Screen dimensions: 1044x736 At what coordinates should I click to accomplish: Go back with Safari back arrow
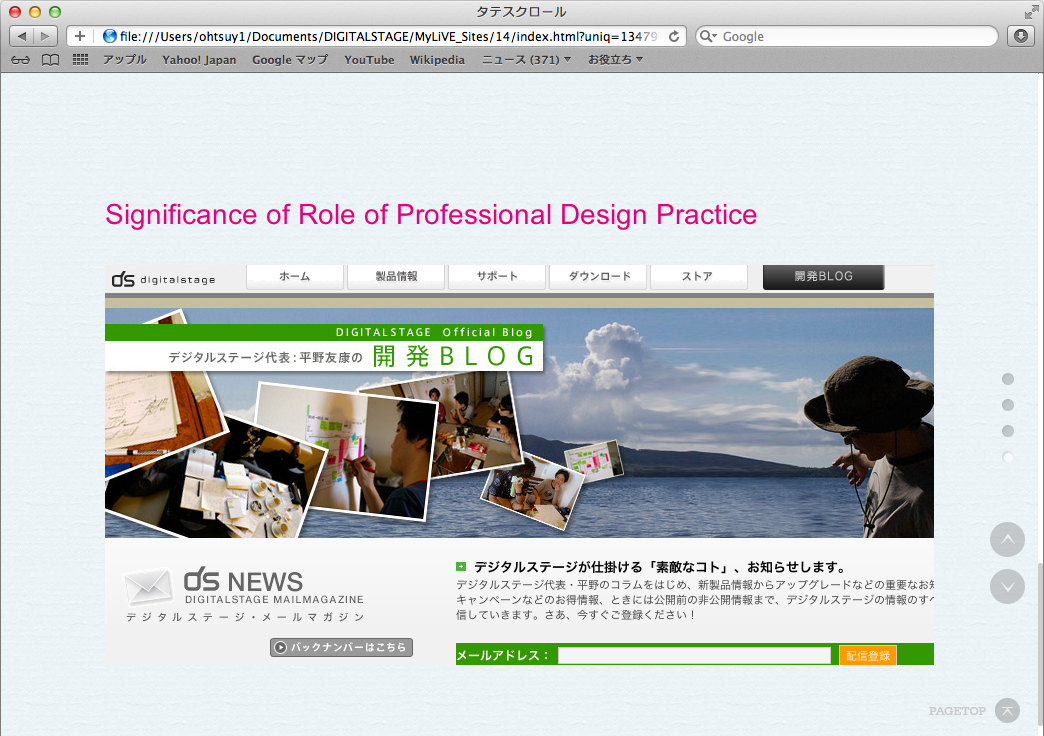click(x=22, y=36)
